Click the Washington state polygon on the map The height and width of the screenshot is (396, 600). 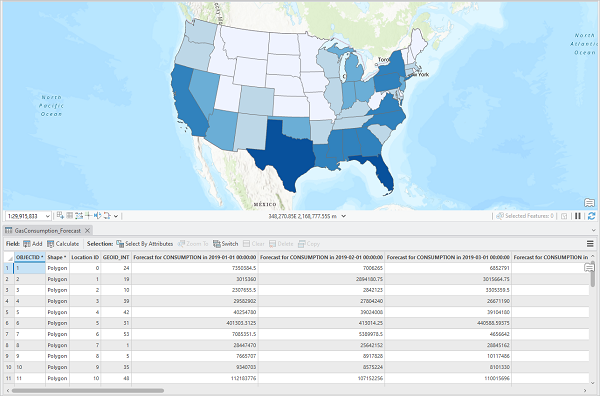coord(201,31)
